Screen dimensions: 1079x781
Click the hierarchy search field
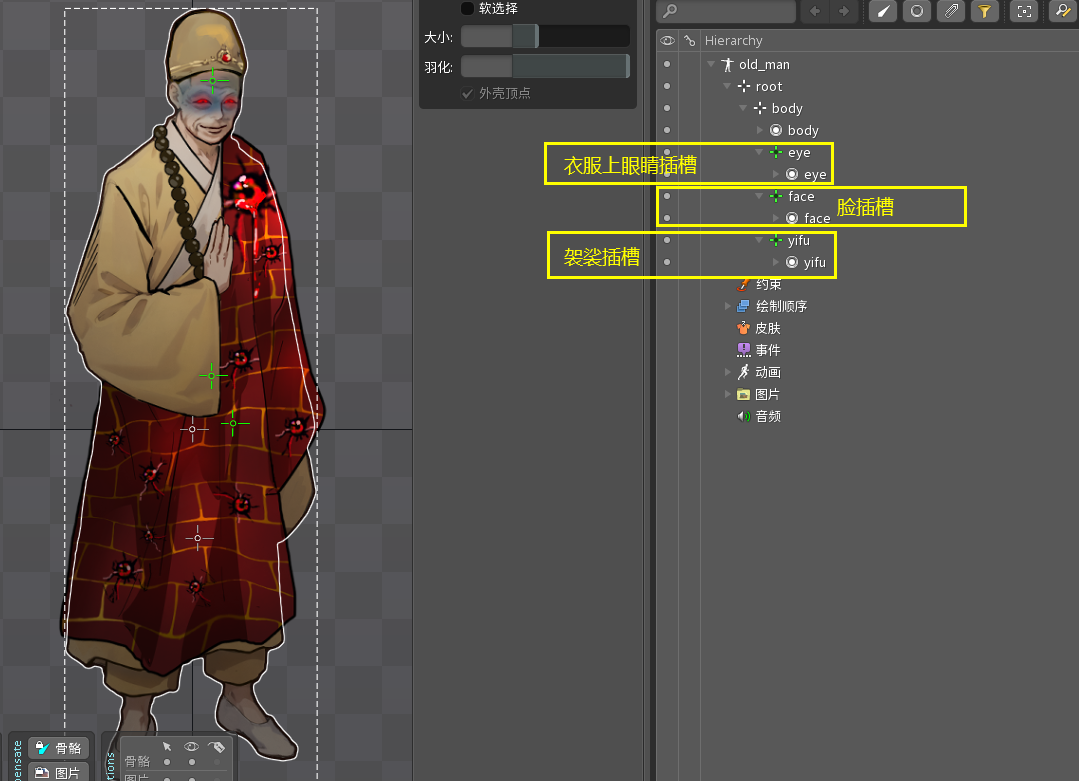click(727, 11)
